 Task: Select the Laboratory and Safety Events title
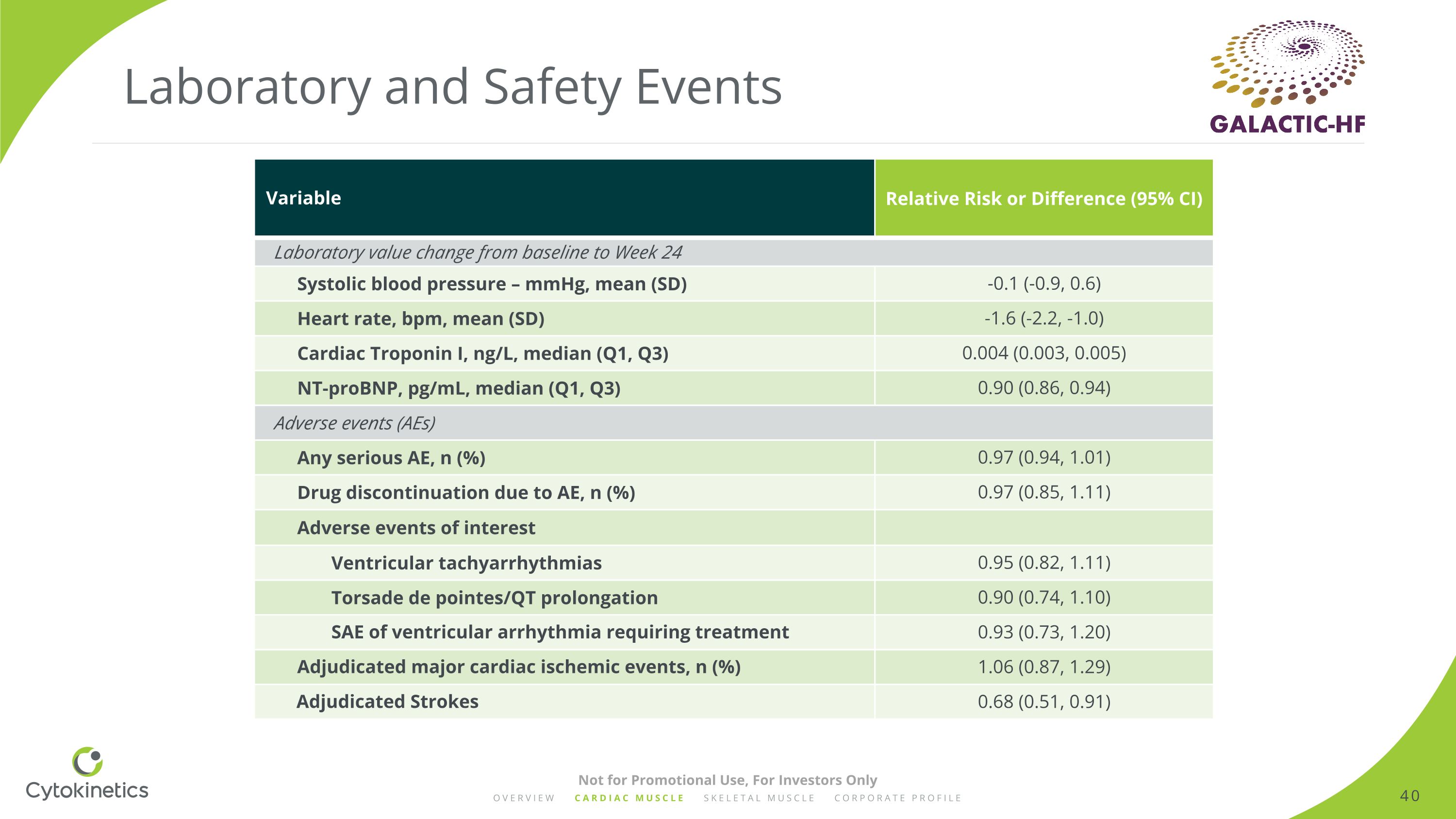(452, 87)
